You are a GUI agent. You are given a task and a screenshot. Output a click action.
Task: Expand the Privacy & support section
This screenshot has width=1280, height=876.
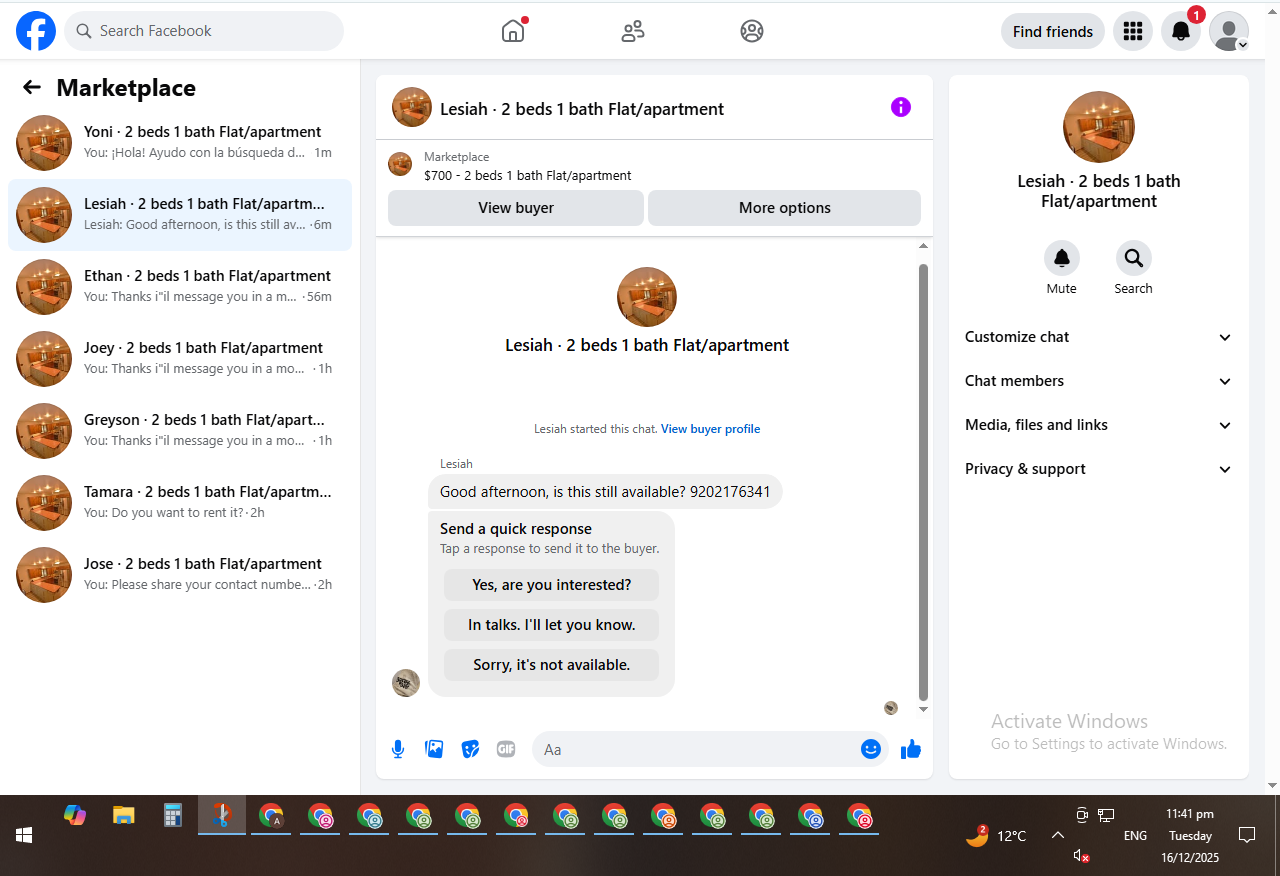[x=1099, y=469]
